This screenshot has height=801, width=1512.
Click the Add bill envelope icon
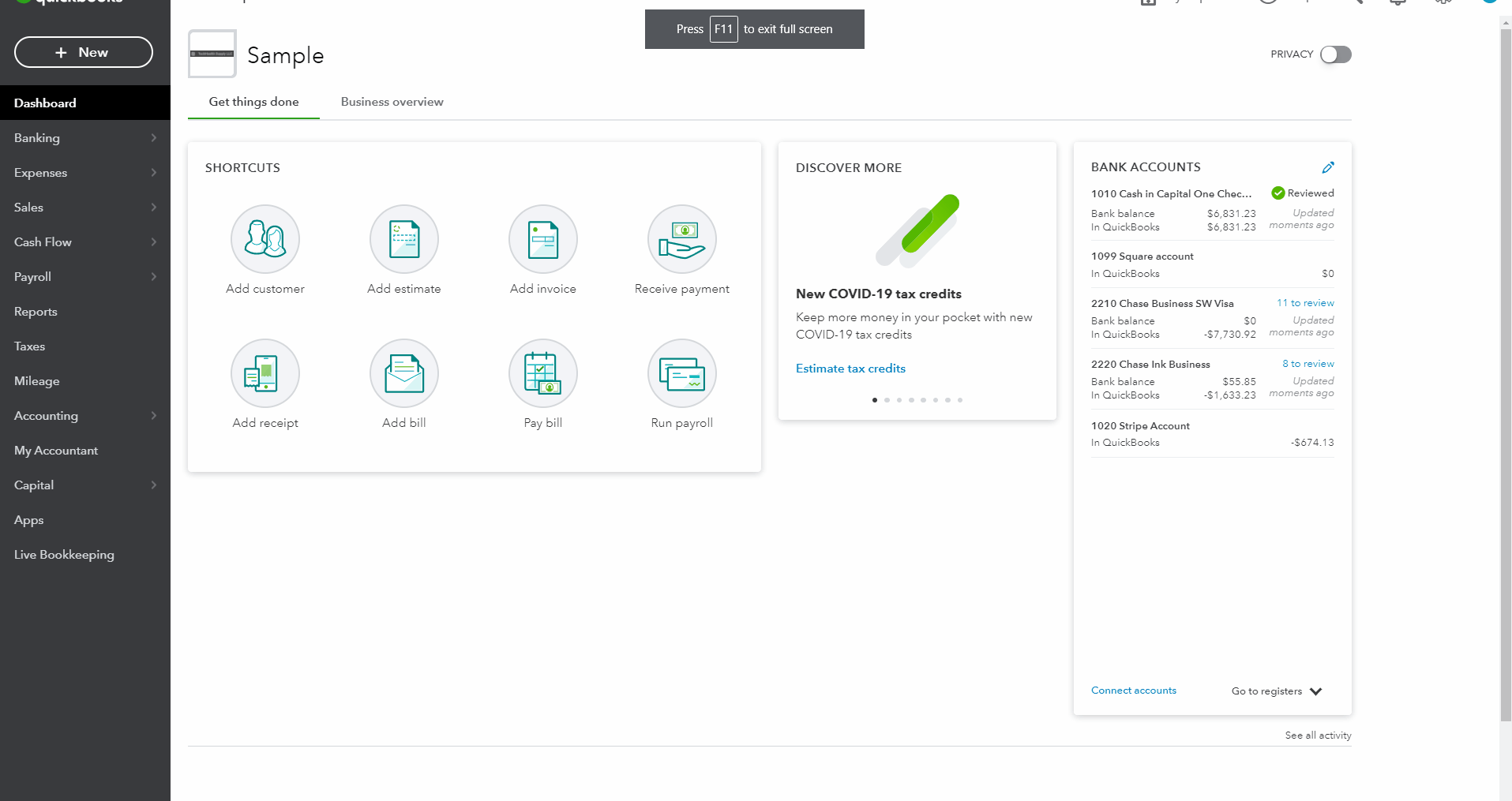404,373
